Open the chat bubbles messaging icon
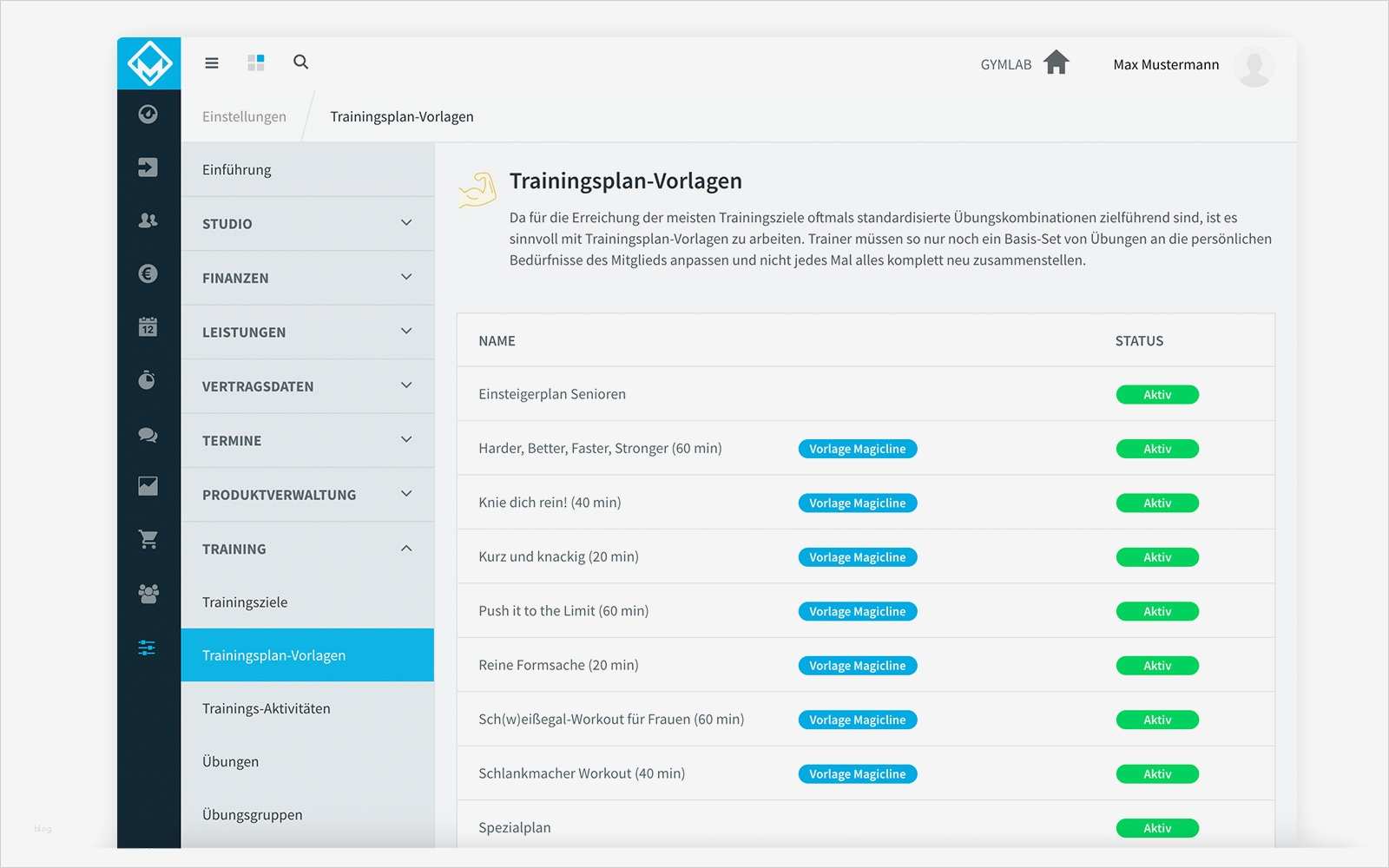 [x=148, y=434]
